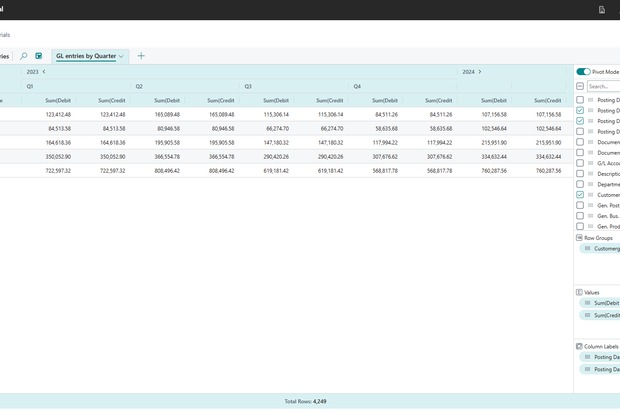Click the Q2 column group header

click(x=185, y=86)
